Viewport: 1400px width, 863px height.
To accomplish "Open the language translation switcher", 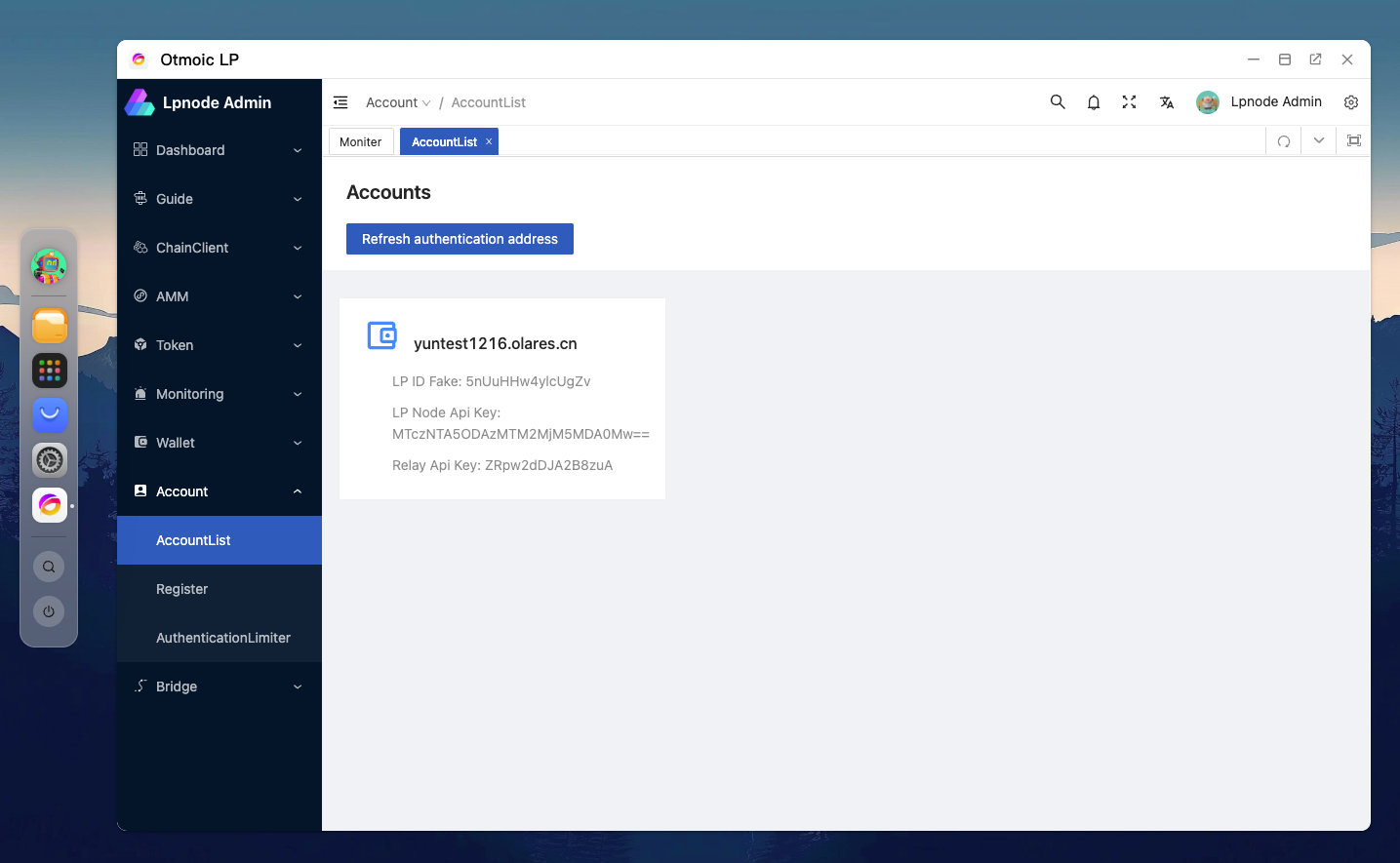I will (1166, 102).
